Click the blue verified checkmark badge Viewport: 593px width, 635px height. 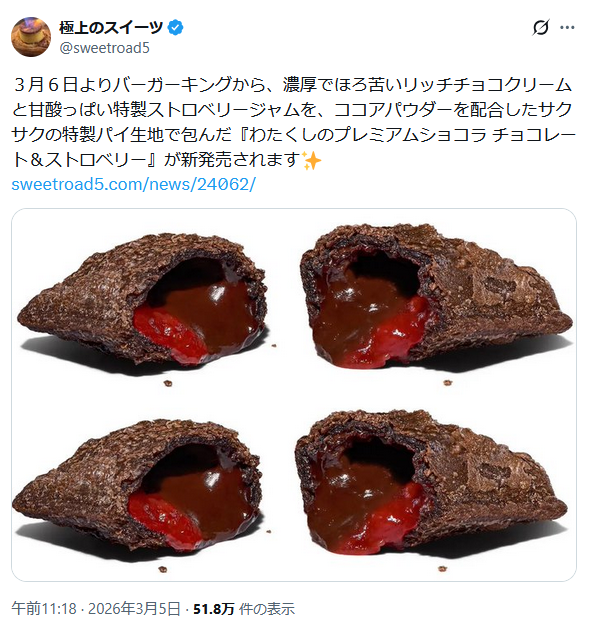175,28
